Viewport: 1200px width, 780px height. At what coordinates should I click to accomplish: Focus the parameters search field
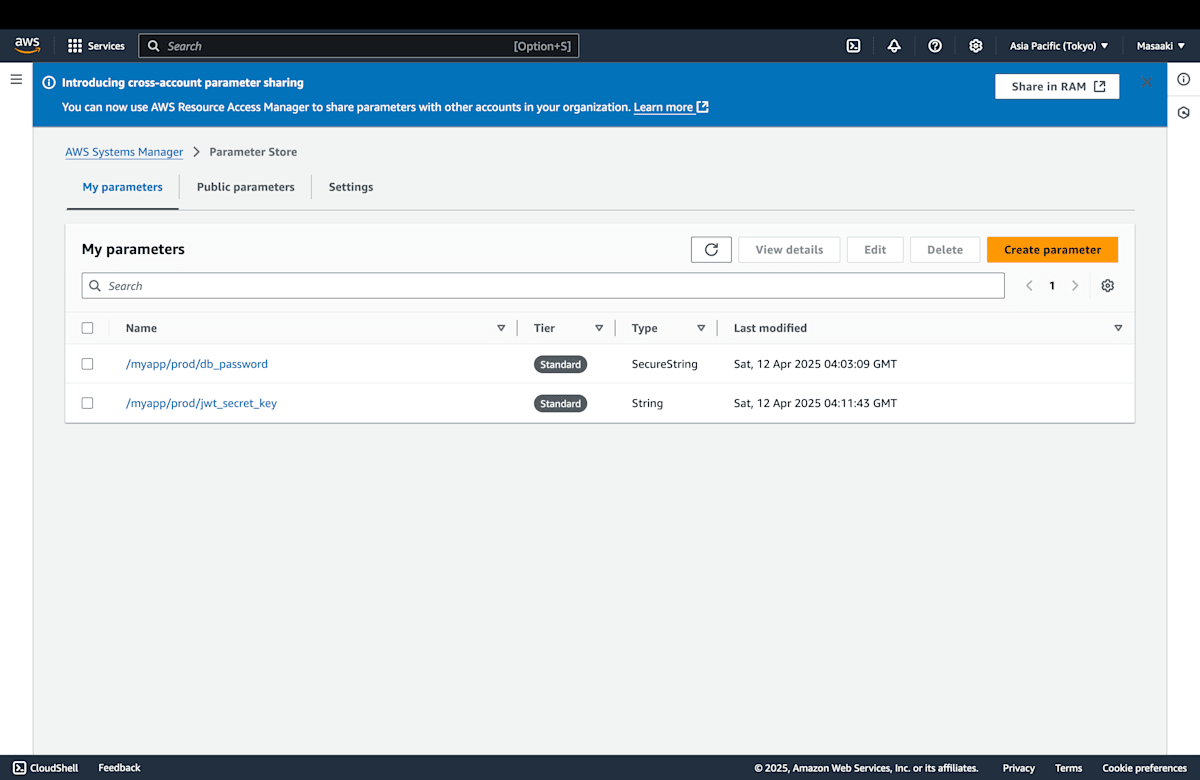pos(543,286)
